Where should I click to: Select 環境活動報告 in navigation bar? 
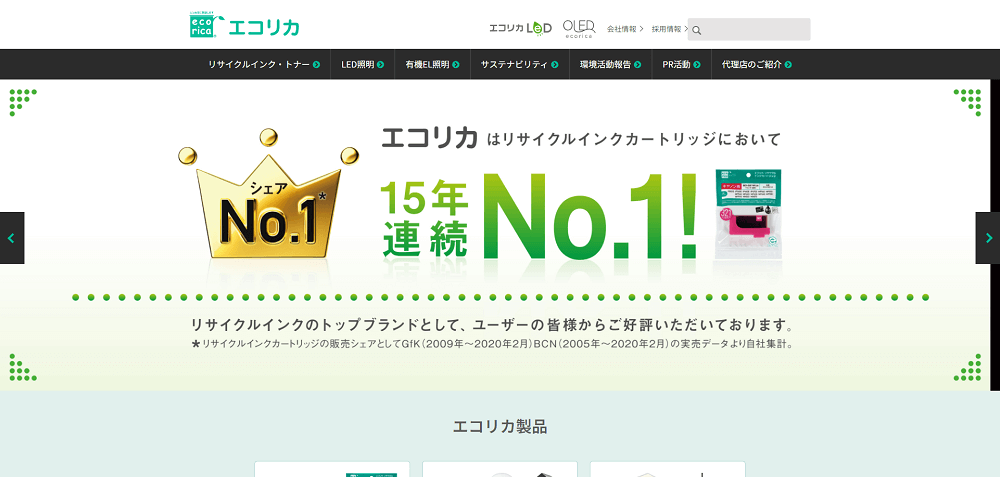pos(610,64)
